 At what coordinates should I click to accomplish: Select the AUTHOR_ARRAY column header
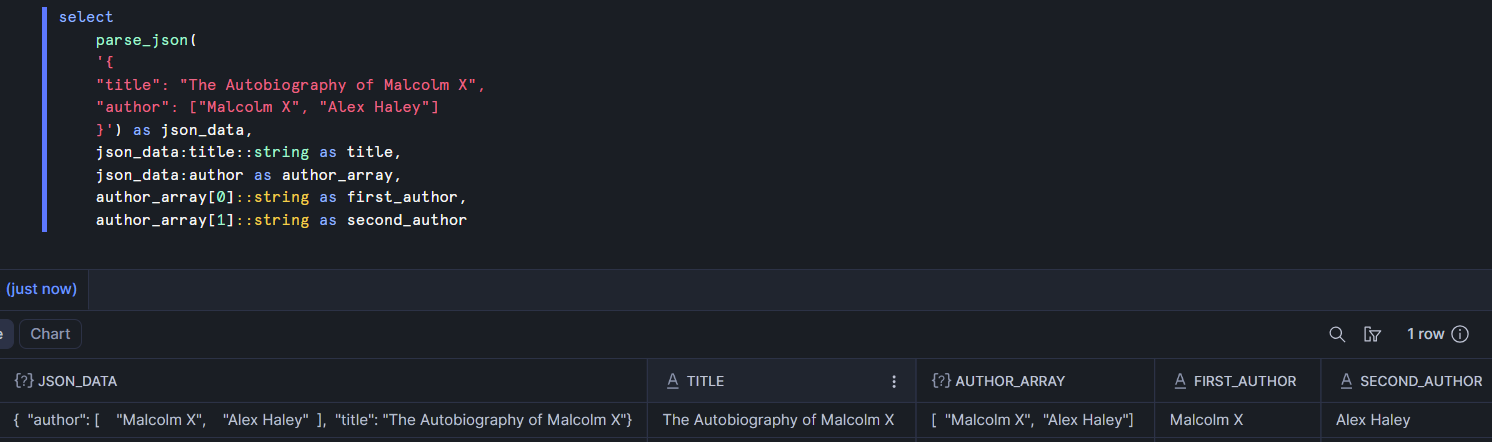point(1010,381)
